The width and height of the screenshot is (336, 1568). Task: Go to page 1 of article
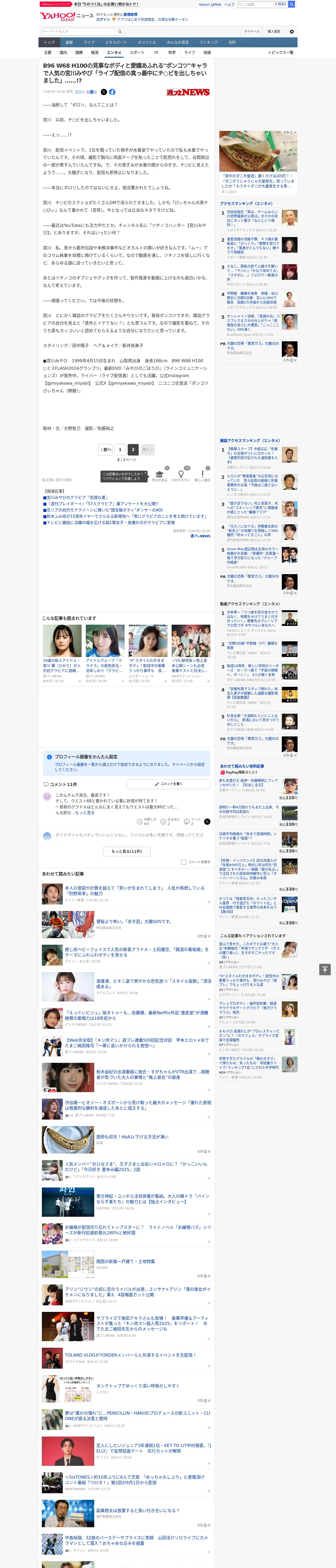120,449
